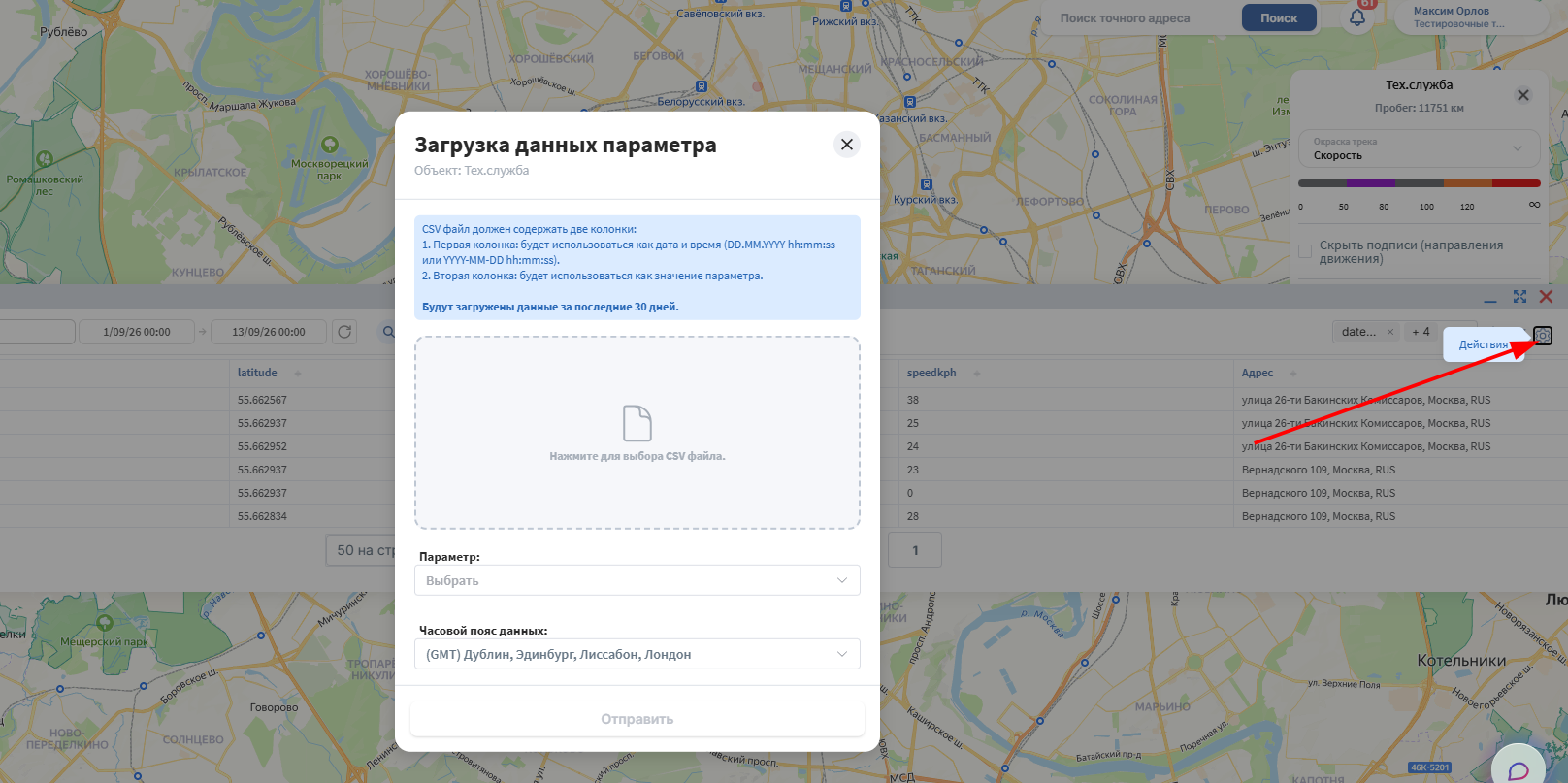Select latitude cell 55.662834
The width and height of the screenshot is (1568, 783).
point(262,516)
